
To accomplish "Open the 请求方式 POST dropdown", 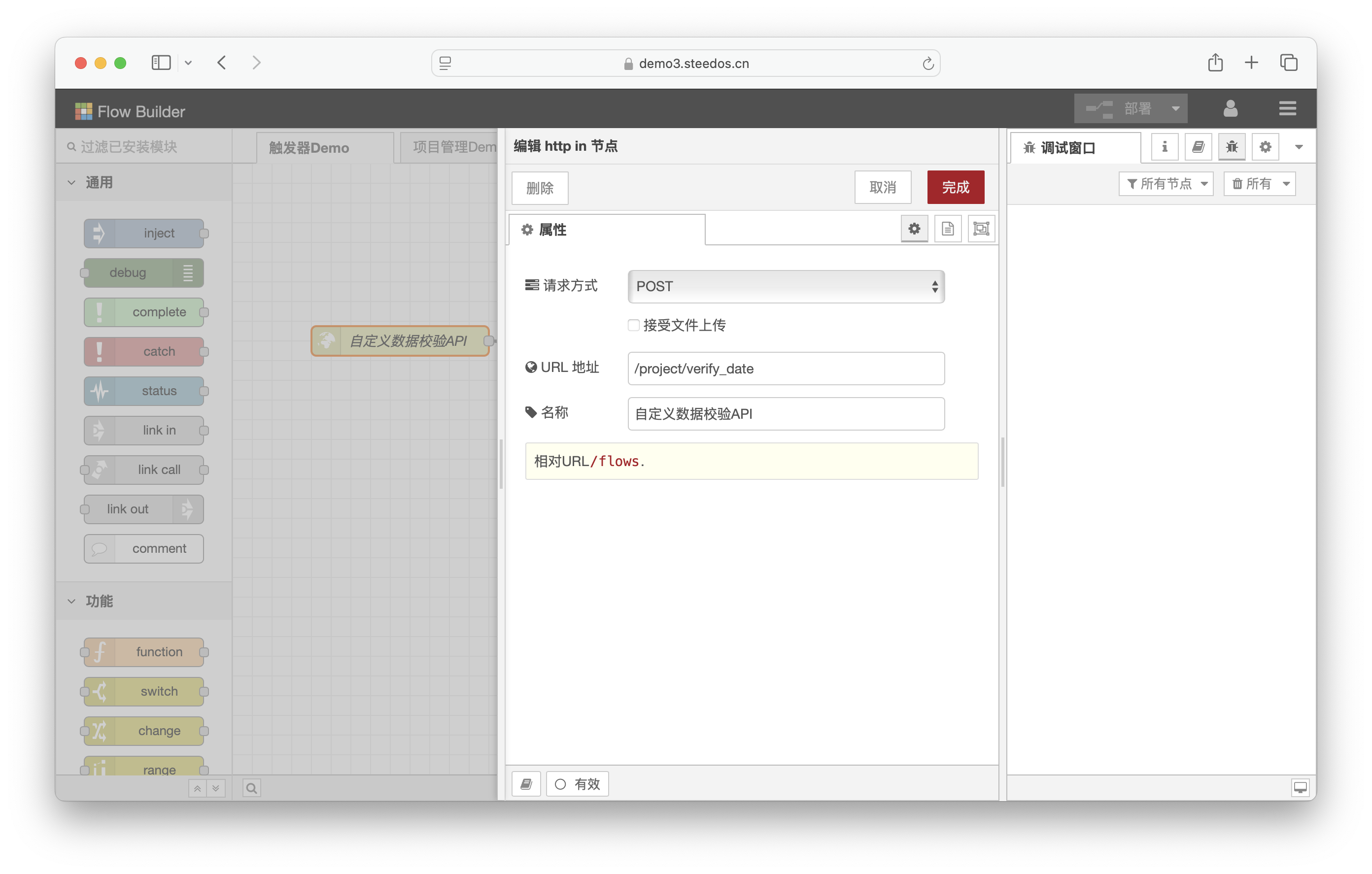I will pyautogui.click(x=786, y=286).
